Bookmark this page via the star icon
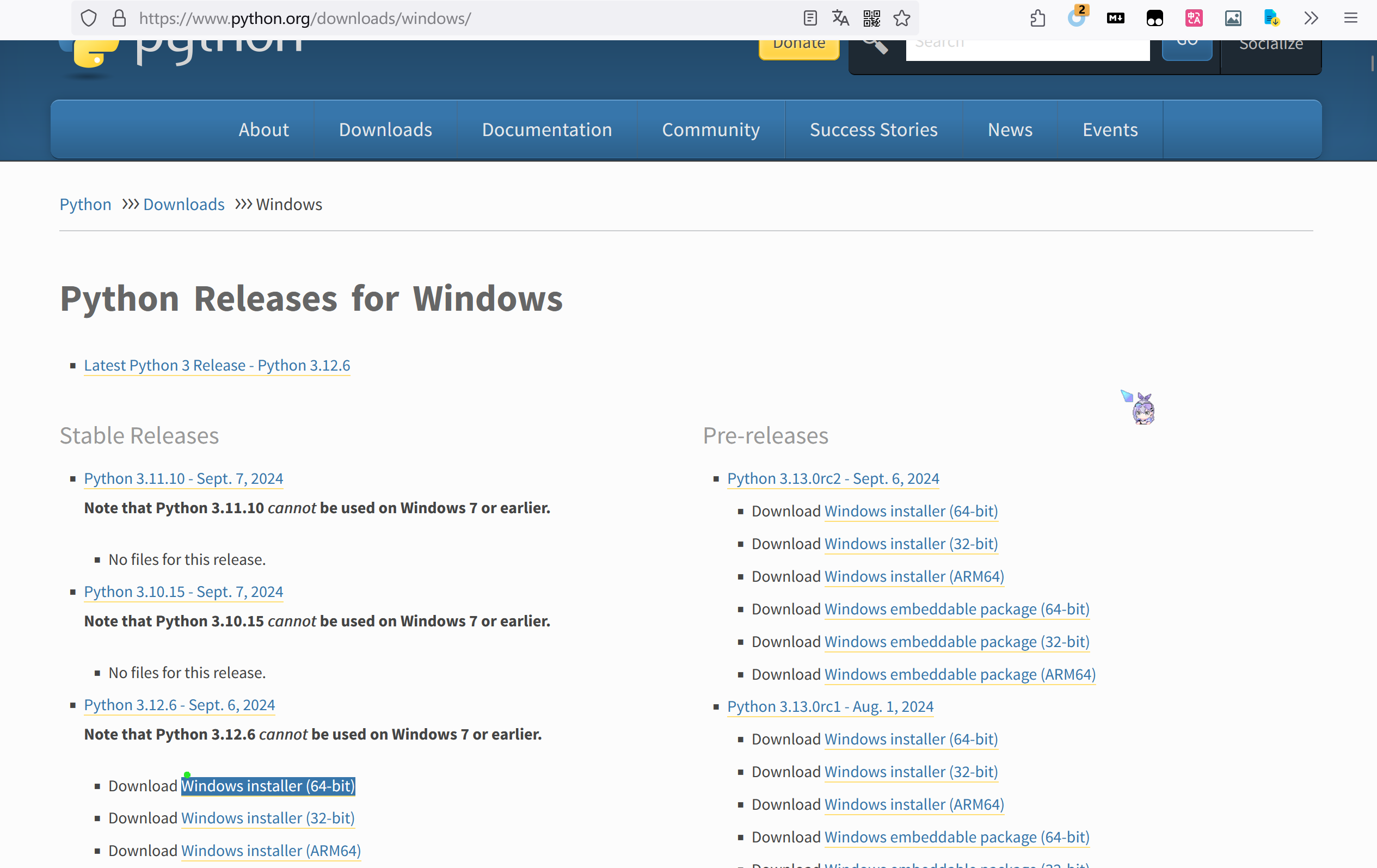The width and height of the screenshot is (1377, 868). [902, 18]
